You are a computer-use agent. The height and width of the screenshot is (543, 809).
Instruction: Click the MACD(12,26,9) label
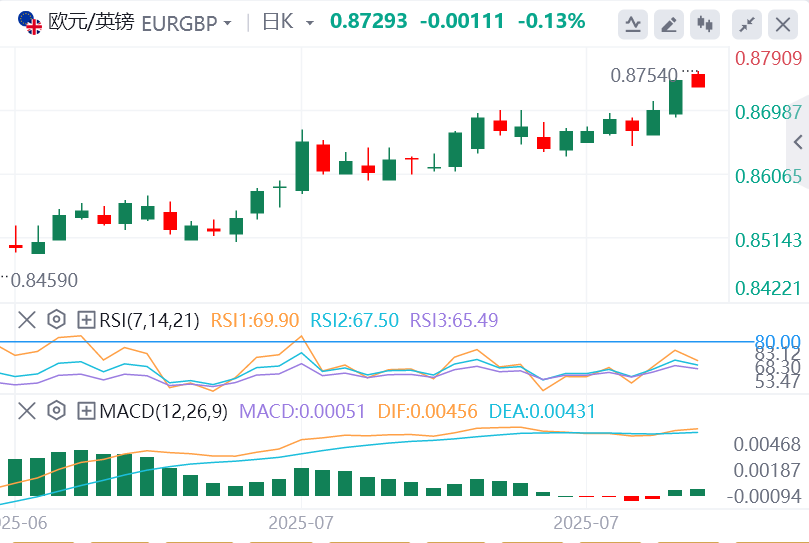coord(163,411)
